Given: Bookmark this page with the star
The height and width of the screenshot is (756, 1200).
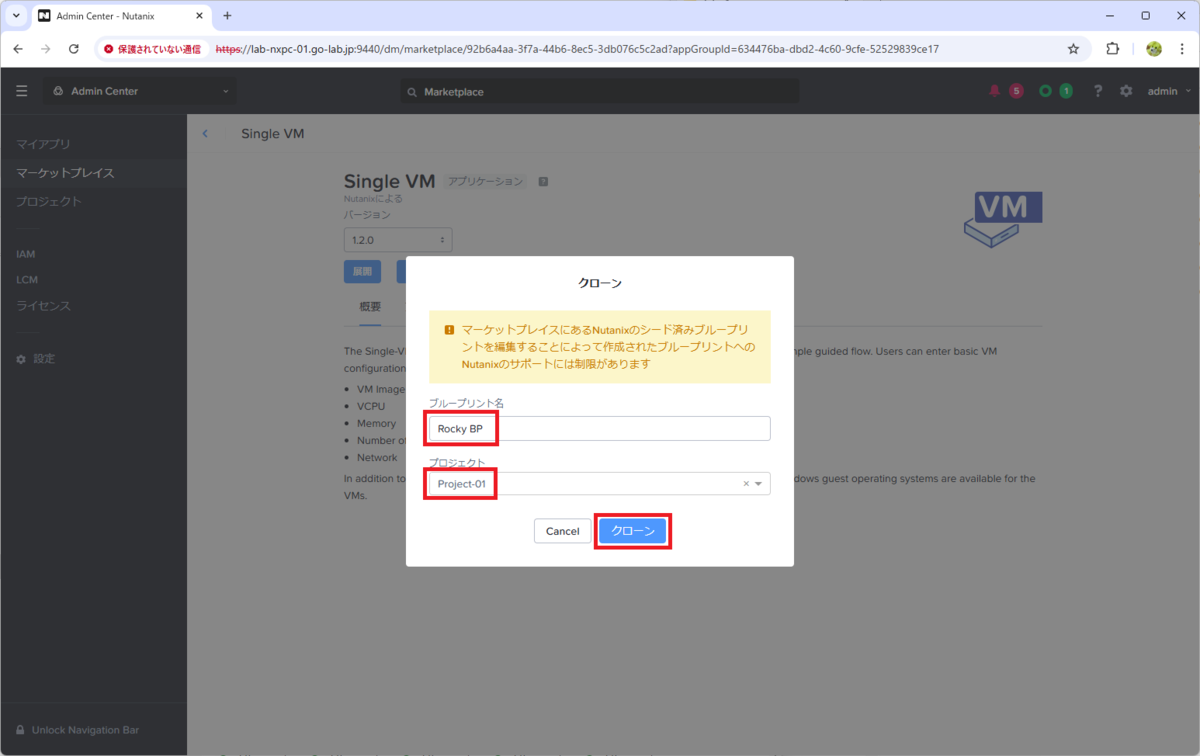Looking at the screenshot, I should (x=1073, y=48).
